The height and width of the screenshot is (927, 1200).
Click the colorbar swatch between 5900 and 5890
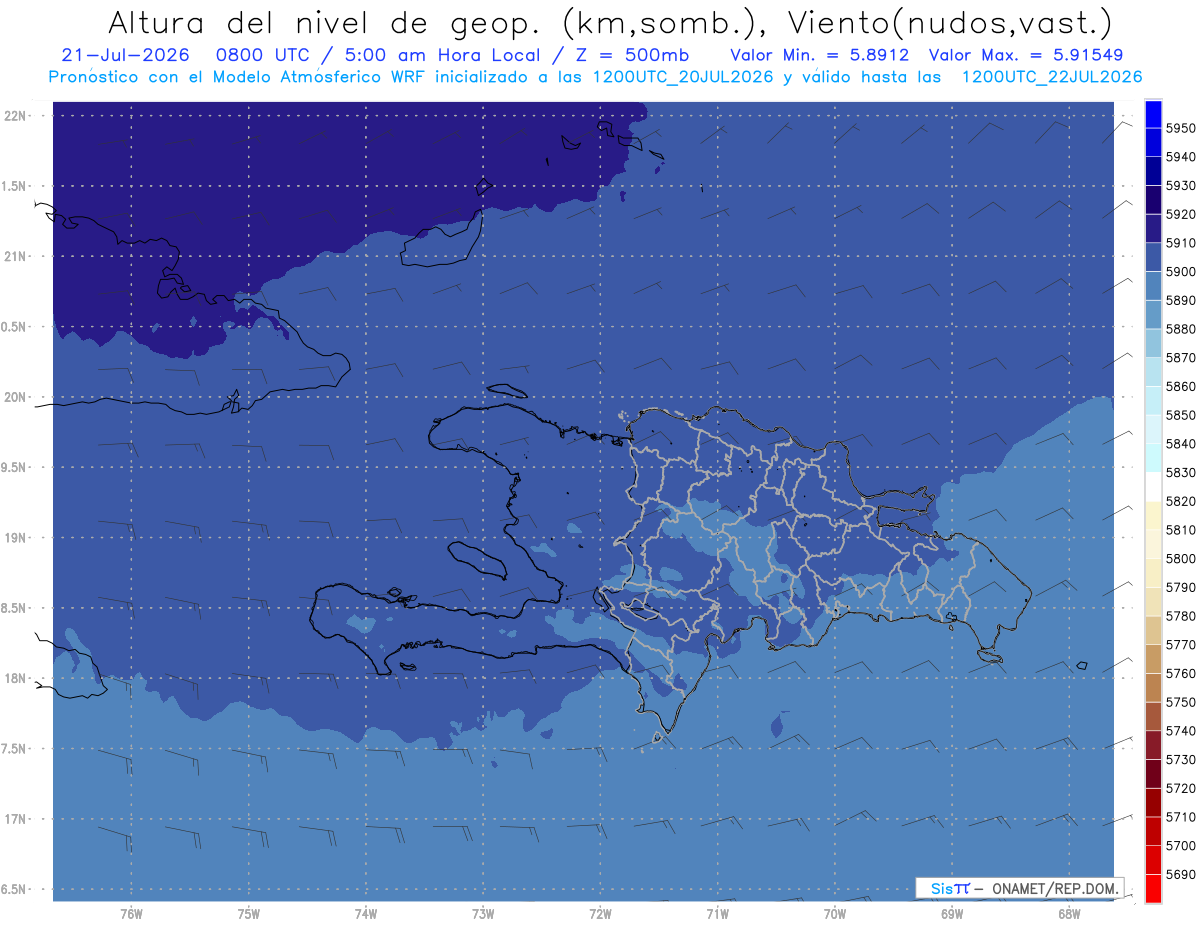[1152, 286]
